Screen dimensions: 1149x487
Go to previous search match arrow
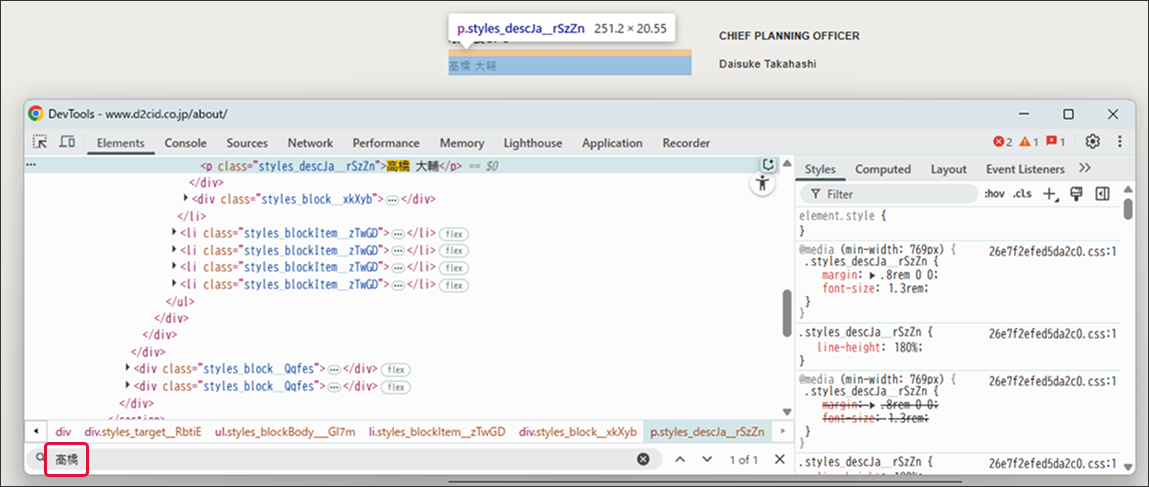tap(679, 459)
